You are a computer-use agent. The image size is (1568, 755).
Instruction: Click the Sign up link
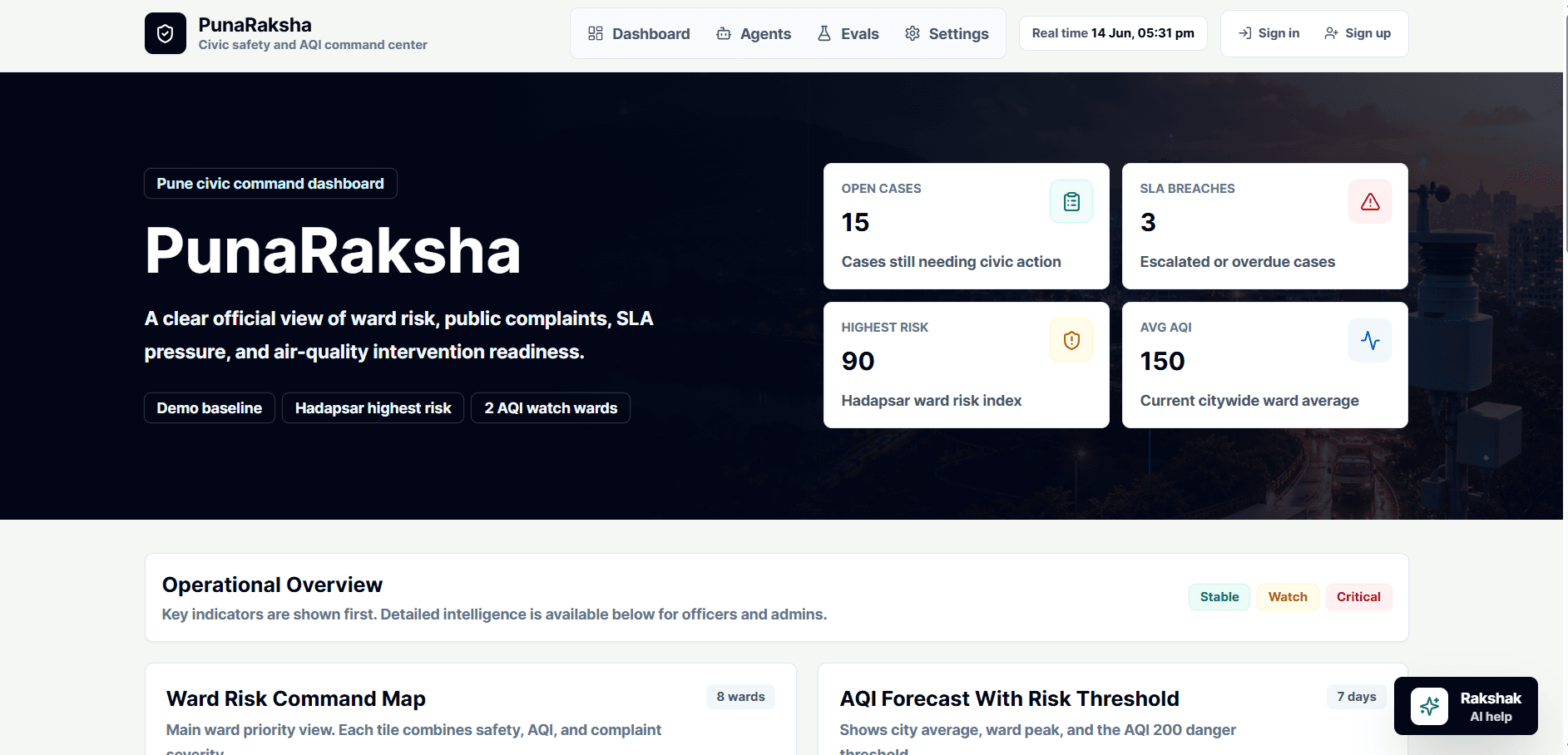point(1358,33)
